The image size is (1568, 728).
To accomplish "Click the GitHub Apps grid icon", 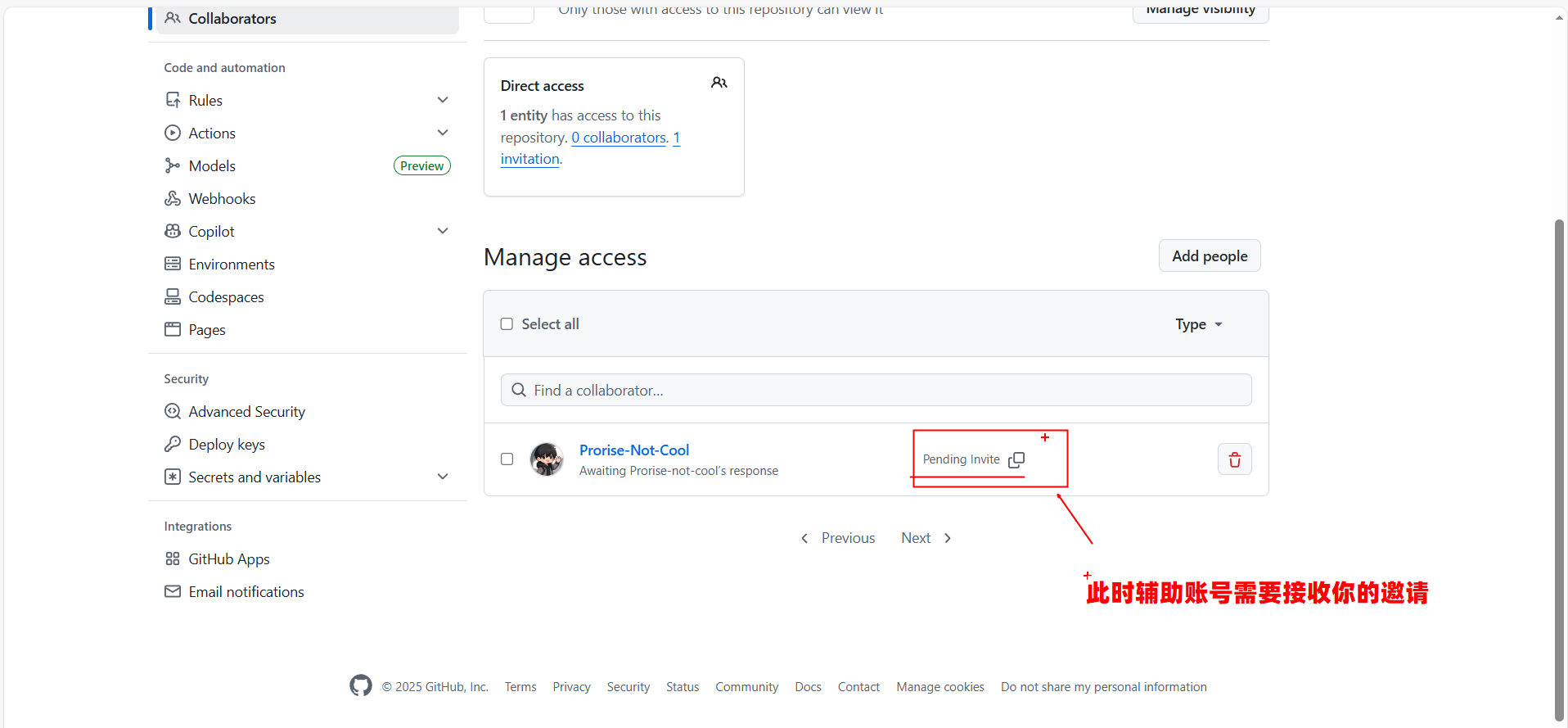I will click(173, 558).
